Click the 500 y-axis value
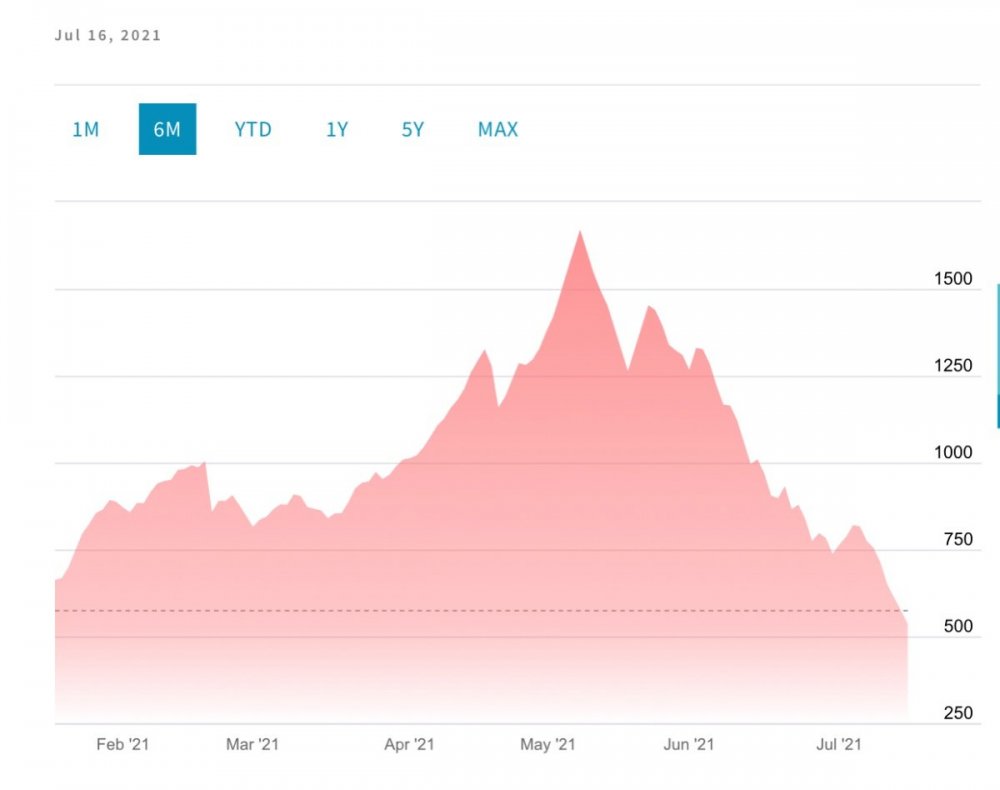 [955, 627]
